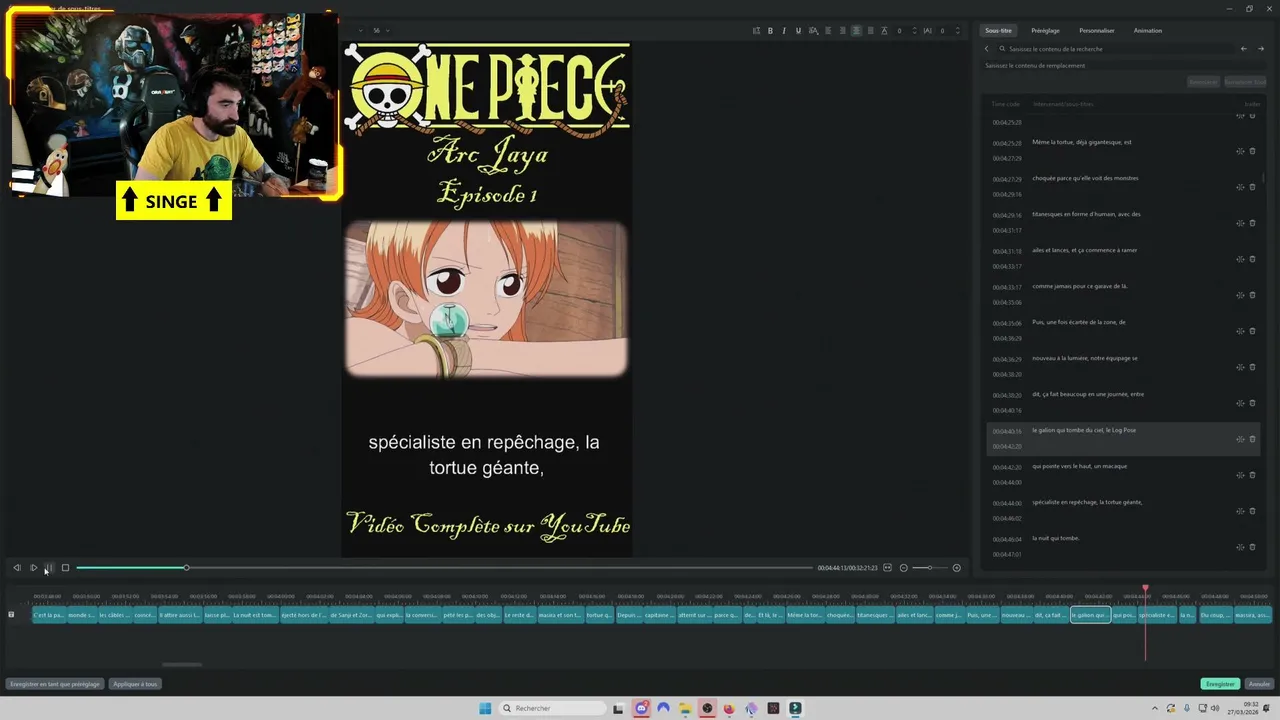Open the Windows Start menu
Image resolution: width=1280 pixels, height=720 pixels.
point(485,708)
